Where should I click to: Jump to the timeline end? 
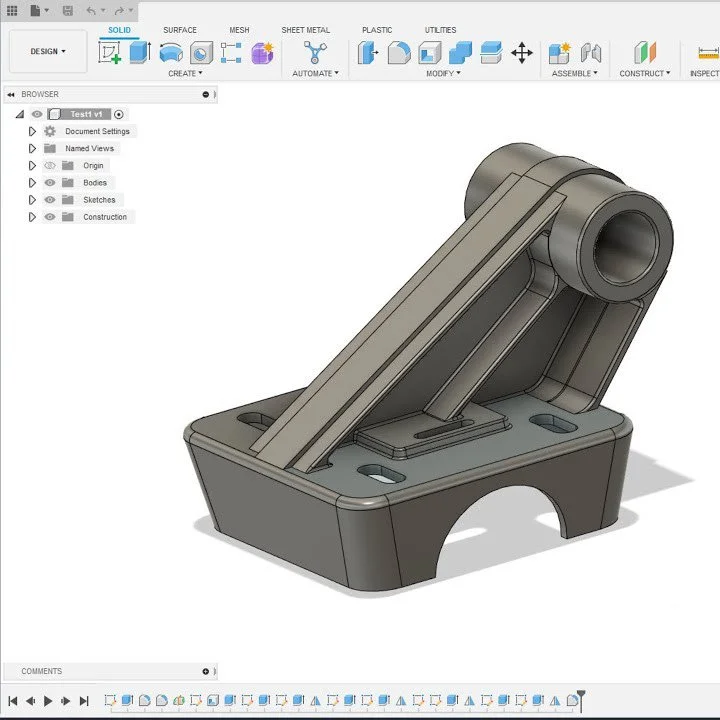(x=84, y=701)
